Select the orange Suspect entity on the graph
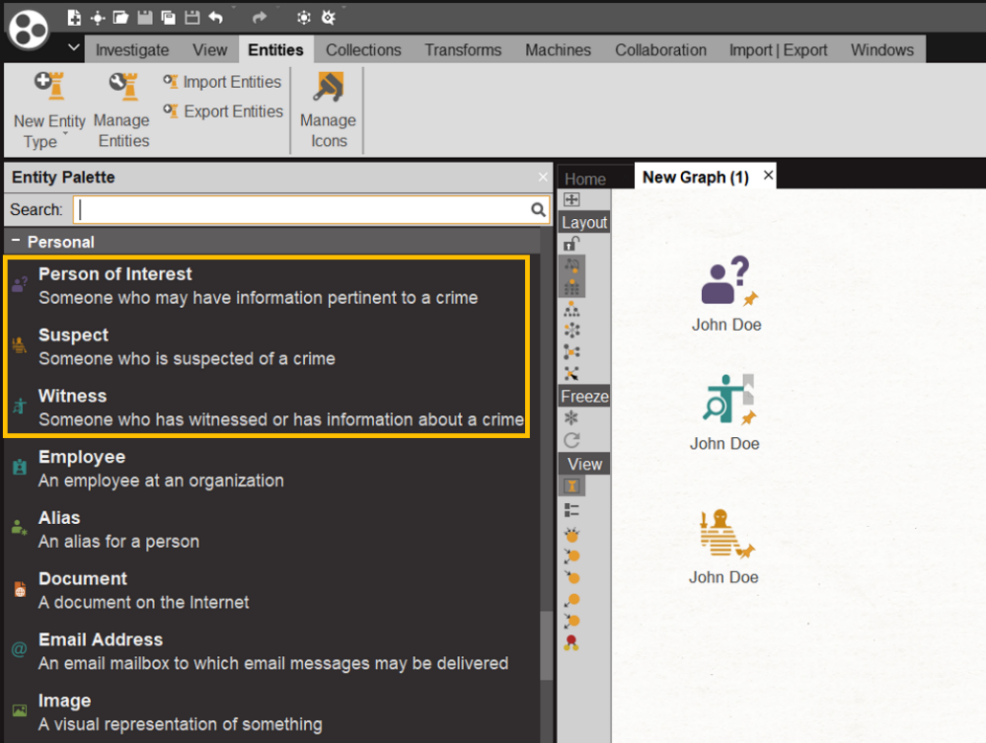Screen dimensions: 986x743 [x=725, y=534]
